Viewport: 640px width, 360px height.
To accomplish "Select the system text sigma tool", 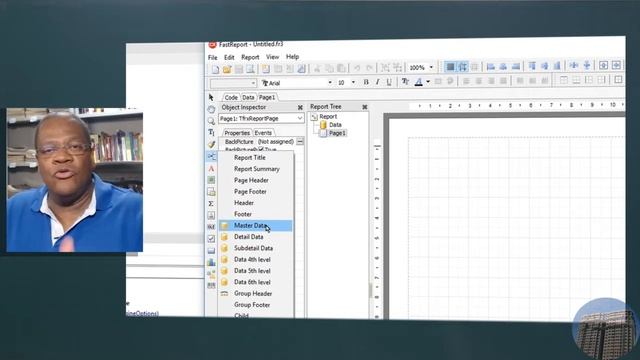I will (211, 204).
